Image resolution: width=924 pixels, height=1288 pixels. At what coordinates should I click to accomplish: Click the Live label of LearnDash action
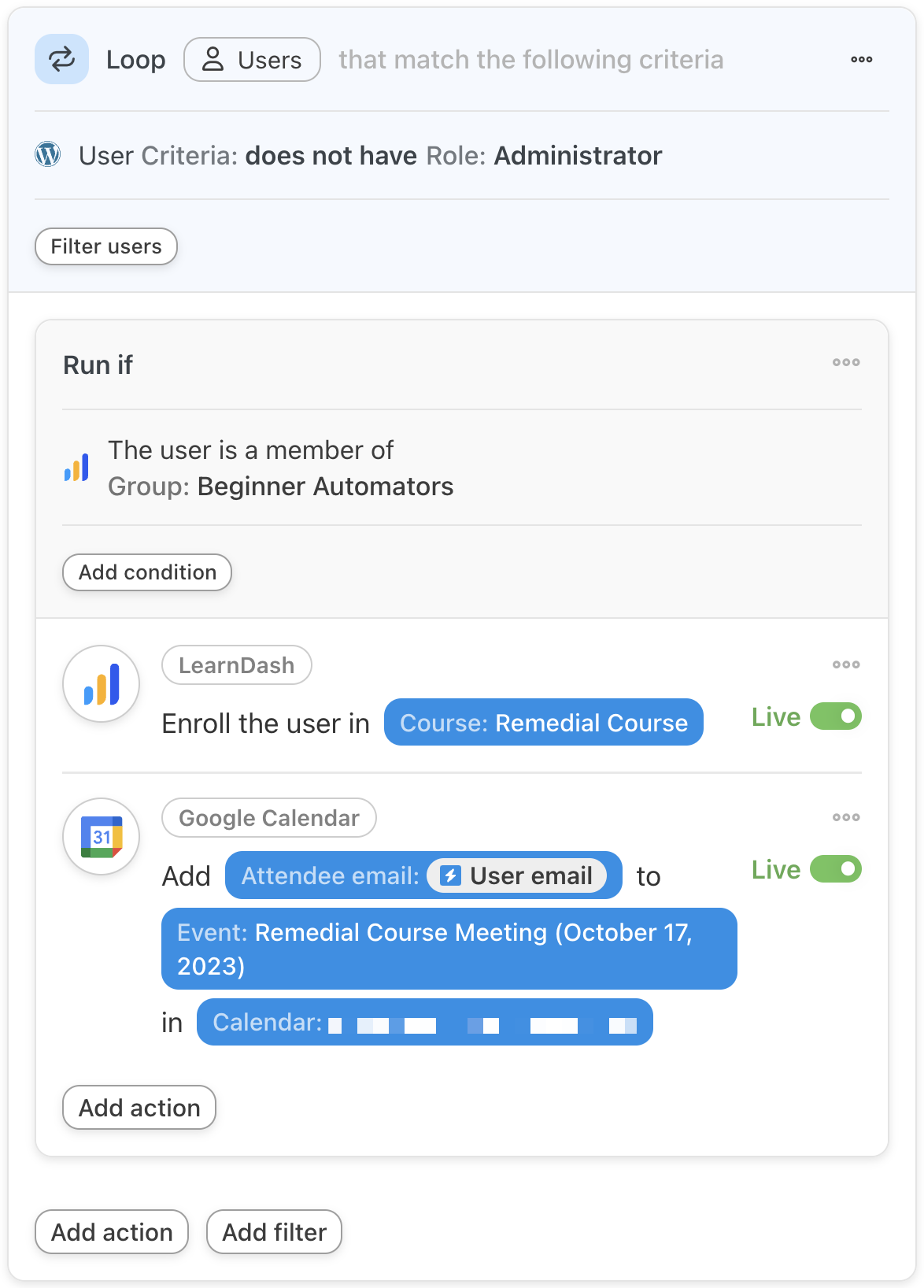point(776,717)
